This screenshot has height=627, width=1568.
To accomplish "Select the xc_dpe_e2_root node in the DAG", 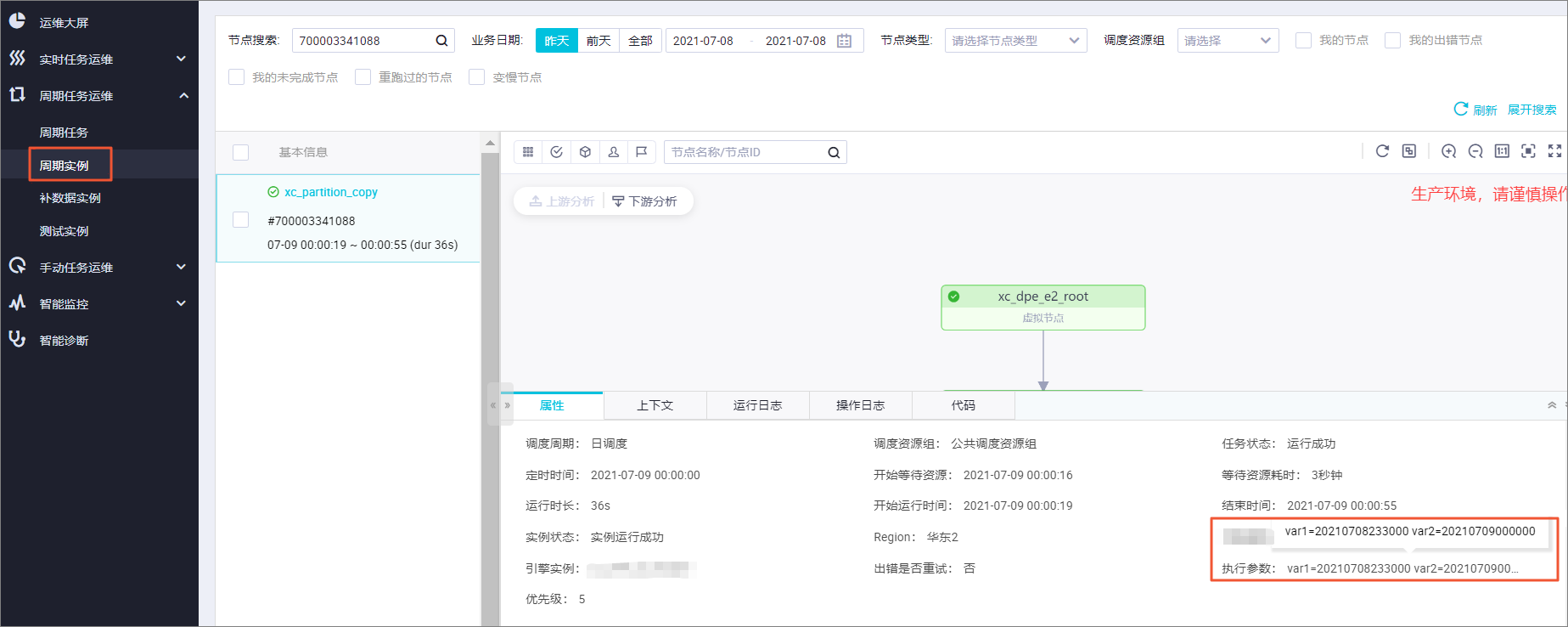I will tap(1043, 308).
